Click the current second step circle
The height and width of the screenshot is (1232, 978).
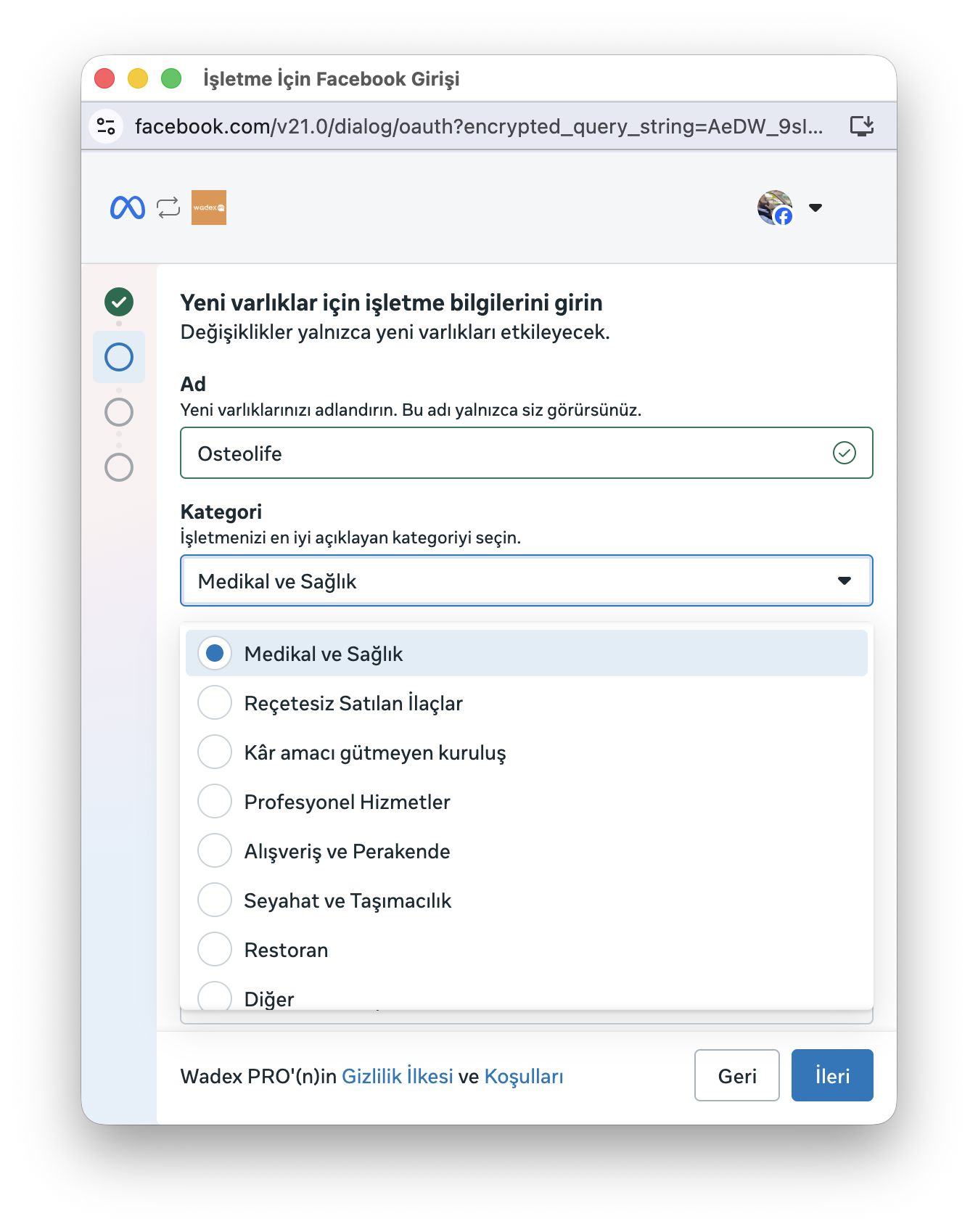pyautogui.click(x=119, y=357)
